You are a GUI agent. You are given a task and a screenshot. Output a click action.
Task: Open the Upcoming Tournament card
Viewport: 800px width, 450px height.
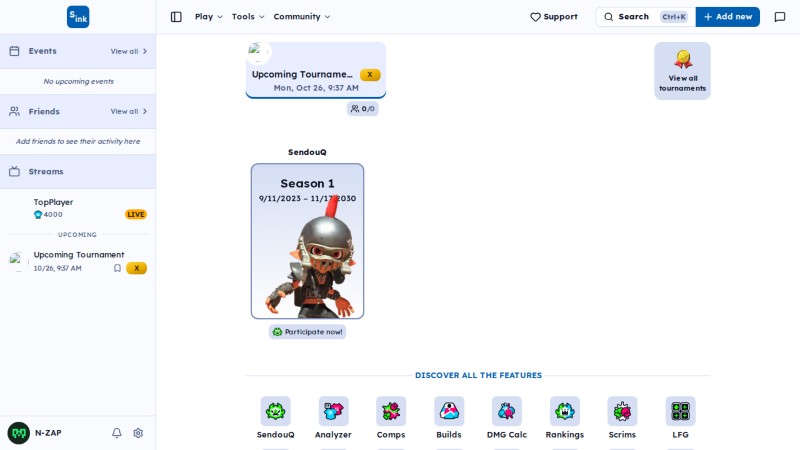(x=316, y=70)
